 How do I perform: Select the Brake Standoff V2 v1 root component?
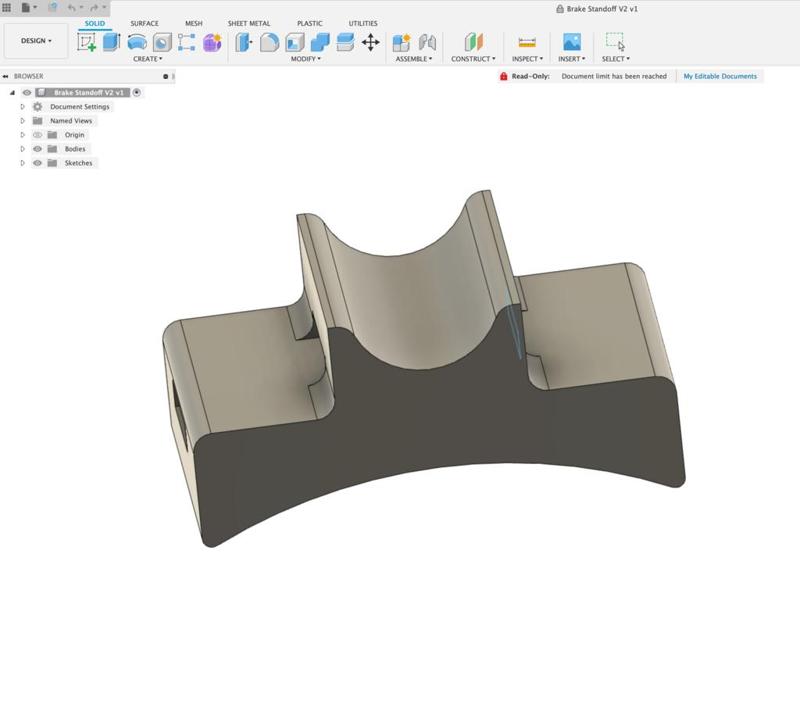88,93
